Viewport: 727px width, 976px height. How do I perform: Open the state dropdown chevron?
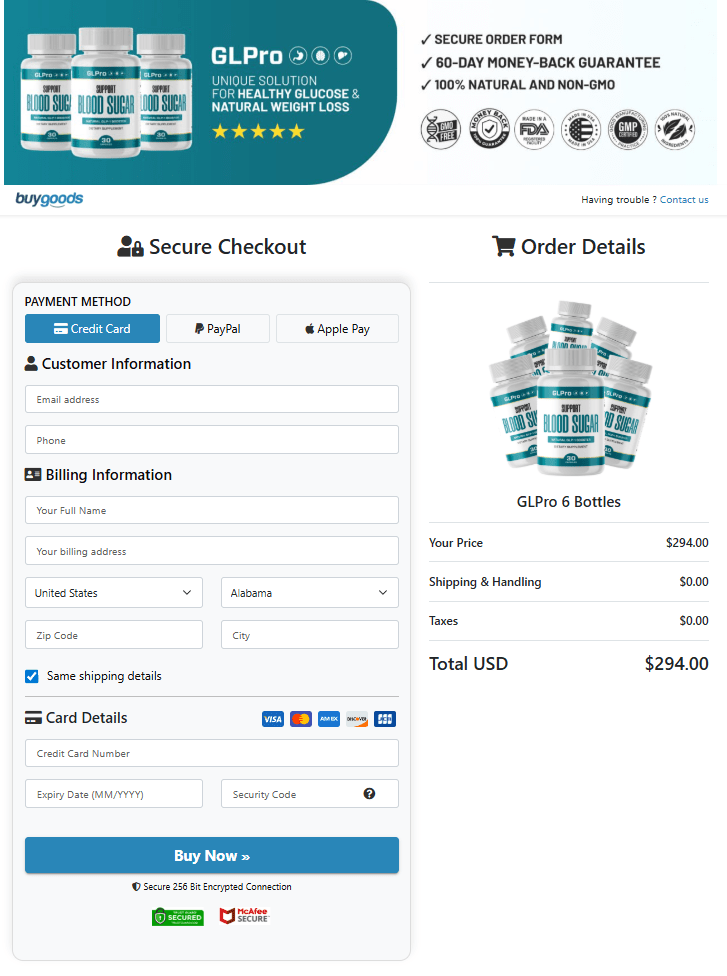point(382,592)
